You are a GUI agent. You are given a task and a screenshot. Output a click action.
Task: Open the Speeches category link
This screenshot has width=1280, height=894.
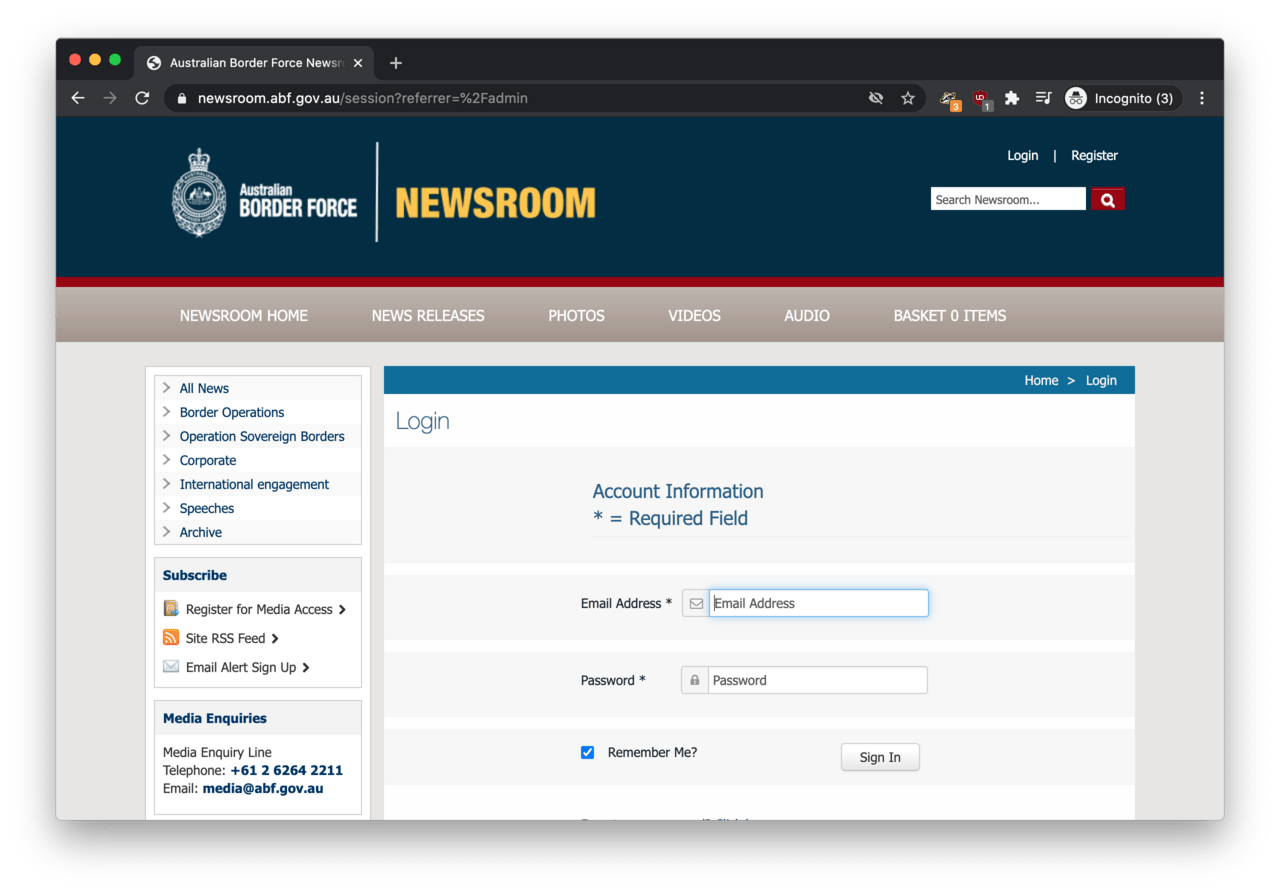pyautogui.click(x=207, y=508)
